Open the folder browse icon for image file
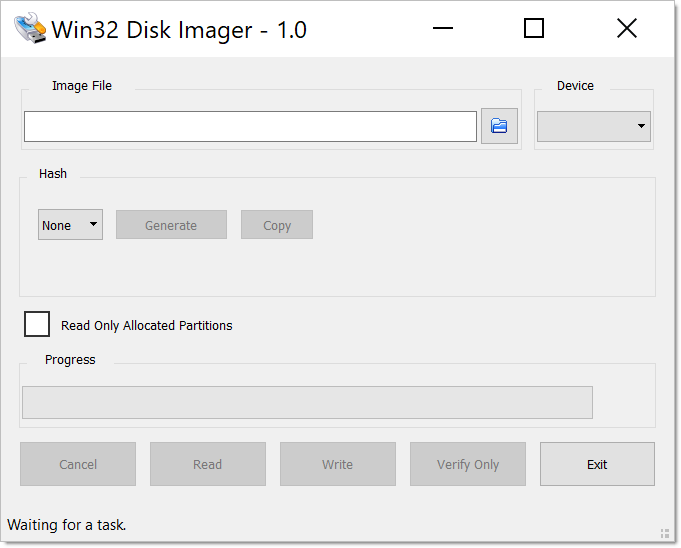The width and height of the screenshot is (681, 548). (x=499, y=126)
